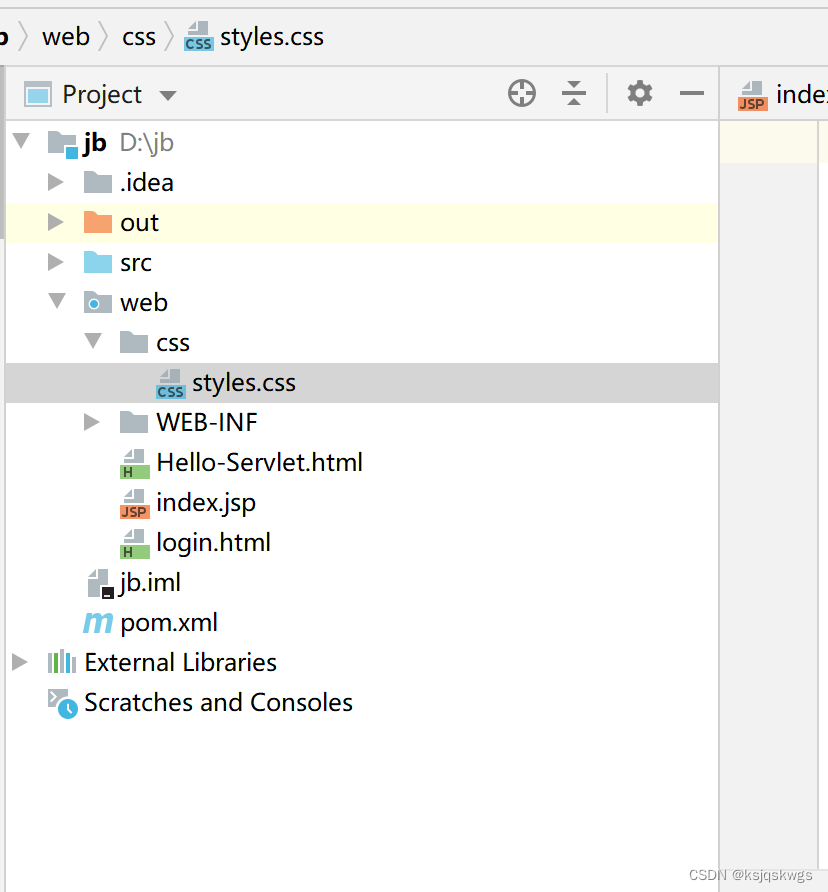Viewport: 828px width, 892px height.
Task: Click the Scratches and Consoles icon
Action: (60, 702)
